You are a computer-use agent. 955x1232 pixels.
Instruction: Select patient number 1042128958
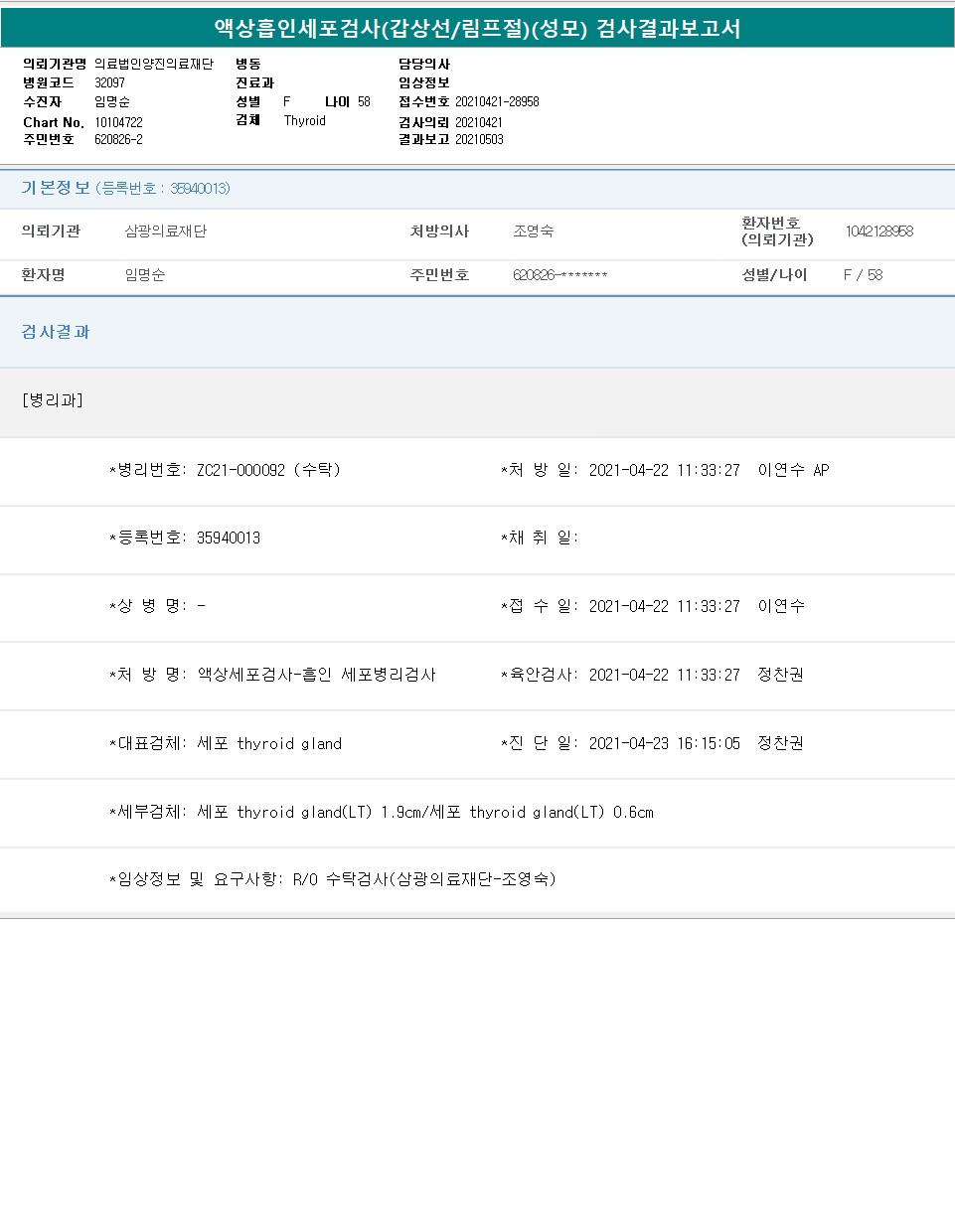tap(878, 231)
